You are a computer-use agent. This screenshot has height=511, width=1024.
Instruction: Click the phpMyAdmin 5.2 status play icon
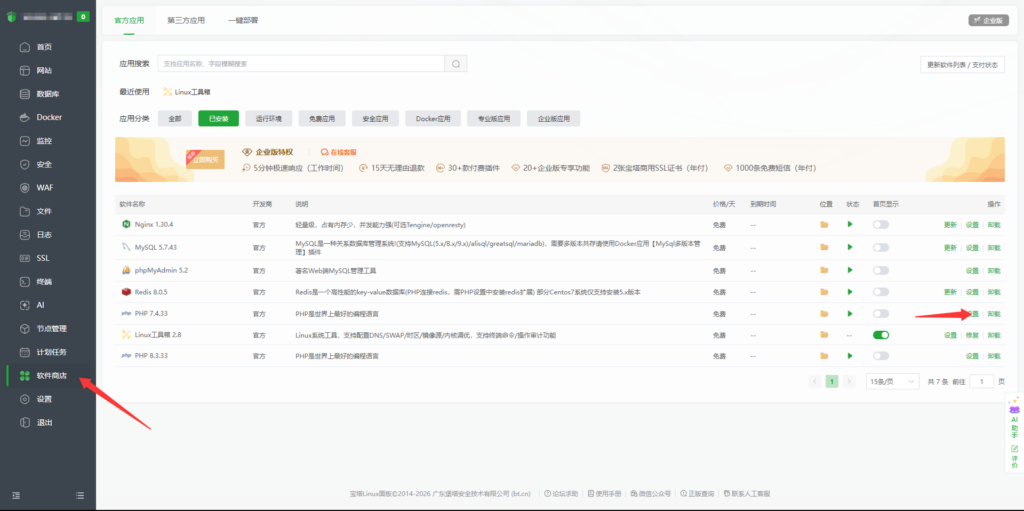click(x=850, y=270)
